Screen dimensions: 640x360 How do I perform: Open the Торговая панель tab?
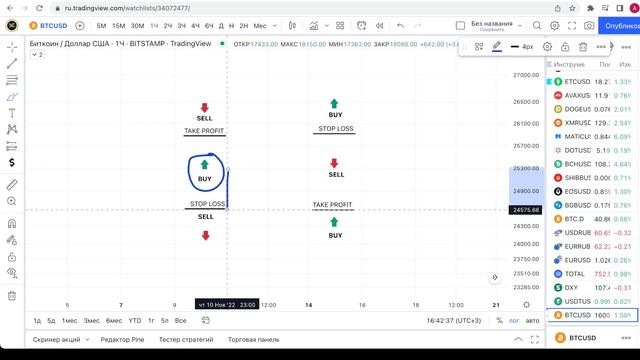(253, 340)
